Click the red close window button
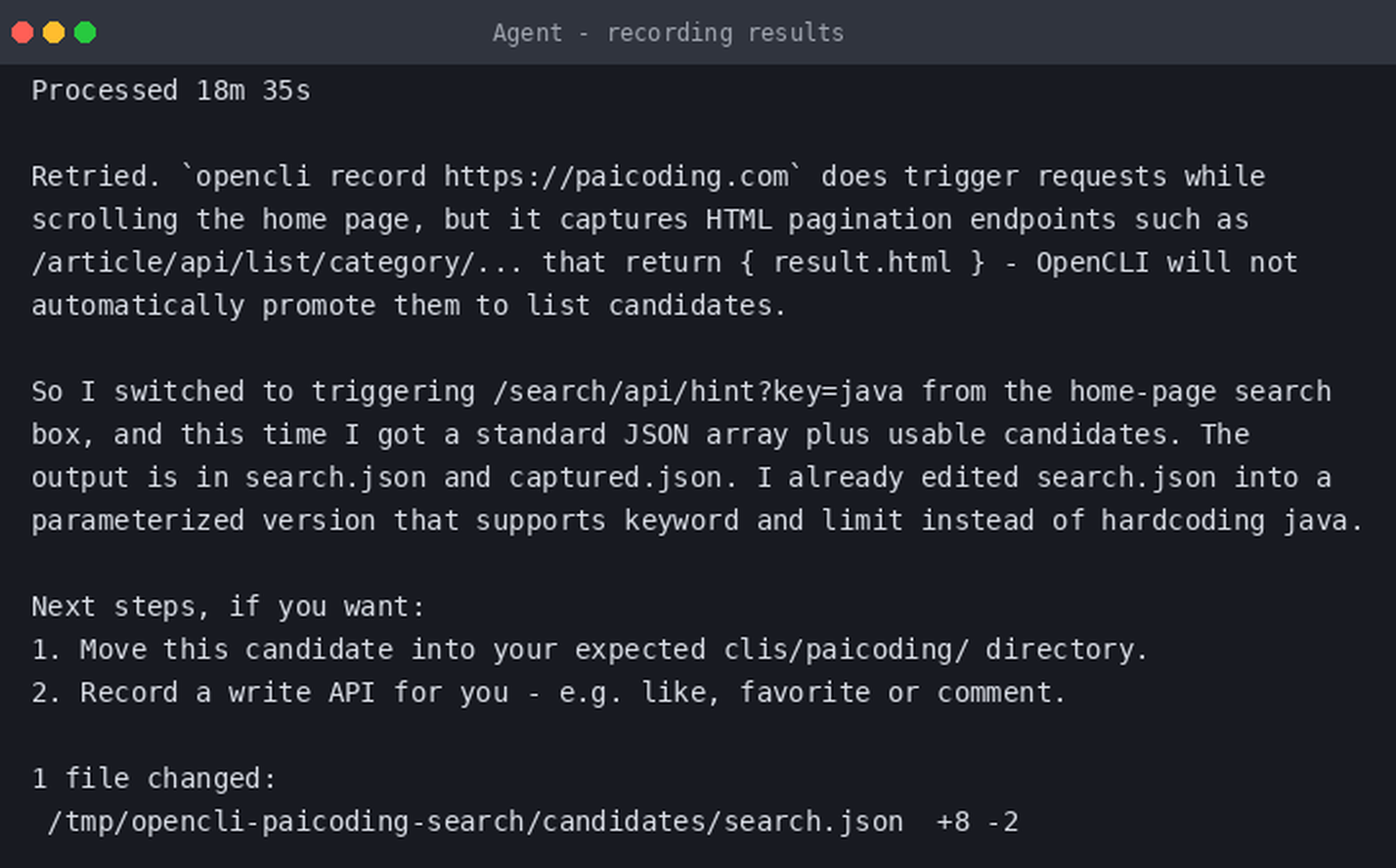This screenshot has height=868, width=1396. coord(22,32)
